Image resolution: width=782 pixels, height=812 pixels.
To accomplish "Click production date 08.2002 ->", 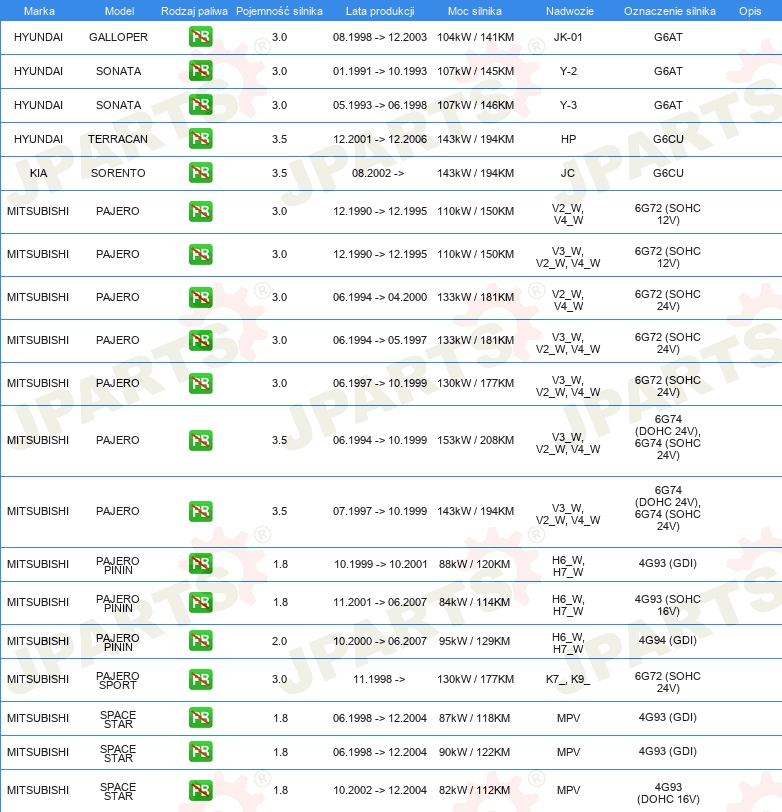I will (378, 173).
